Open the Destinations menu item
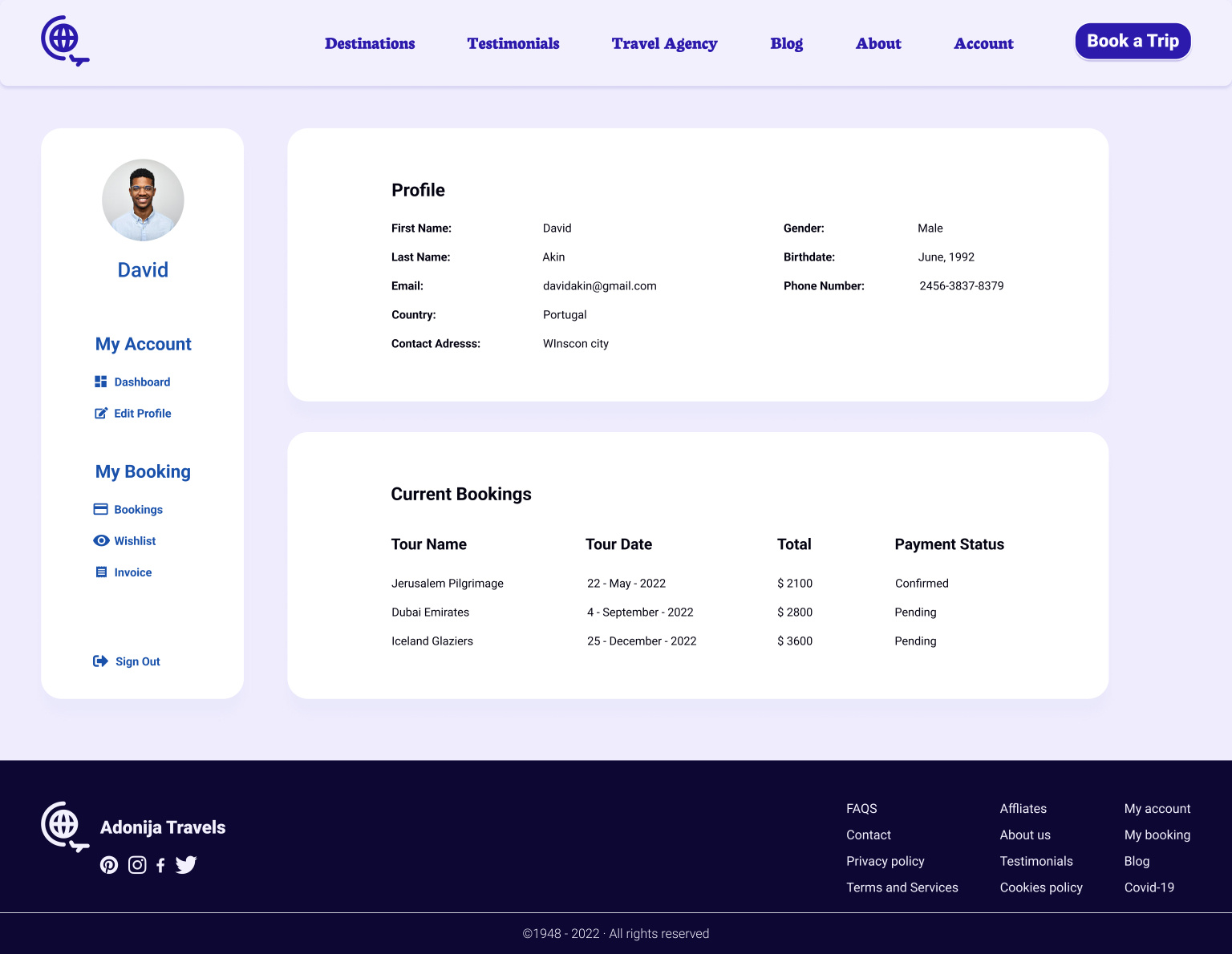 pos(369,43)
